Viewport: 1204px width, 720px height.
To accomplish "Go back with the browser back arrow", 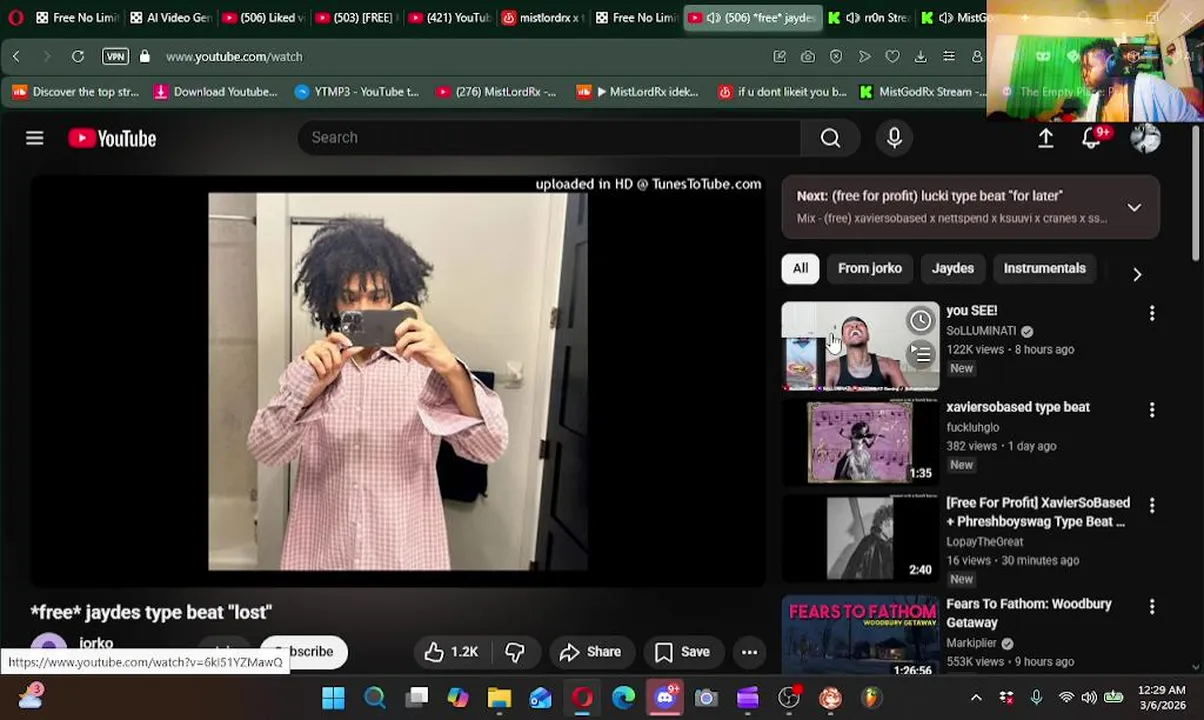I will coord(16,57).
